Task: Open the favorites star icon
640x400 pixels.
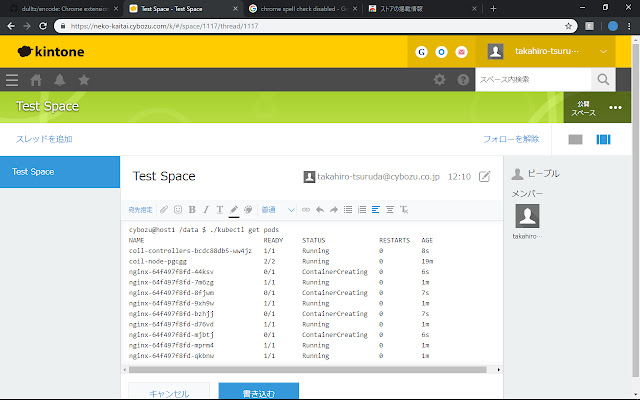Action: [x=84, y=80]
